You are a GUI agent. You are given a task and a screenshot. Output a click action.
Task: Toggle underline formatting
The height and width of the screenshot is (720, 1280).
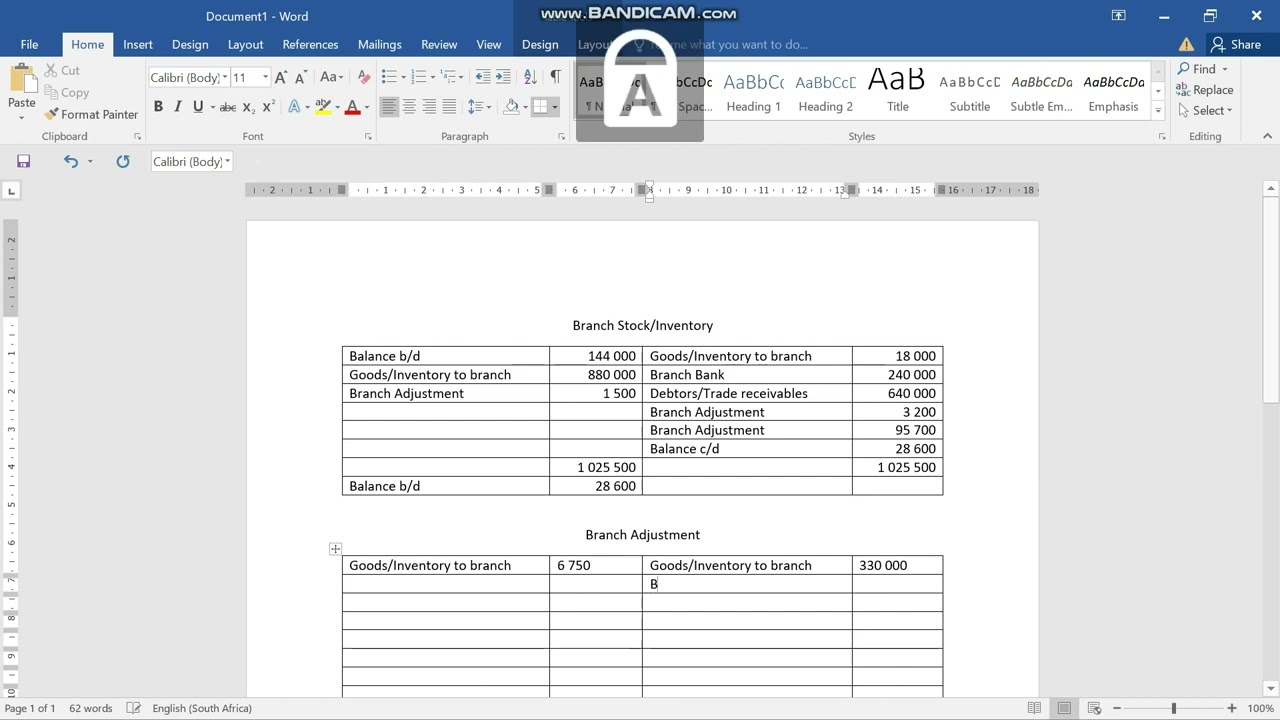(x=198, y=107)
